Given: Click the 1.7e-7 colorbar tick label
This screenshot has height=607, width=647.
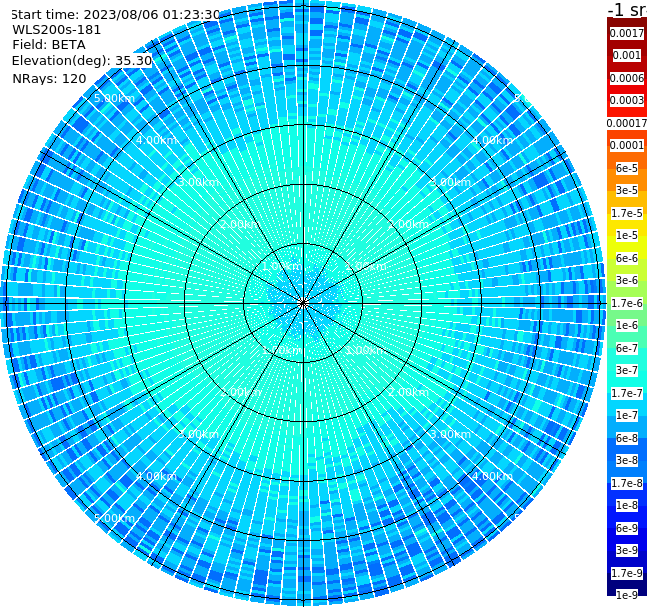Looking at the screenshot, I should point(627,393).
